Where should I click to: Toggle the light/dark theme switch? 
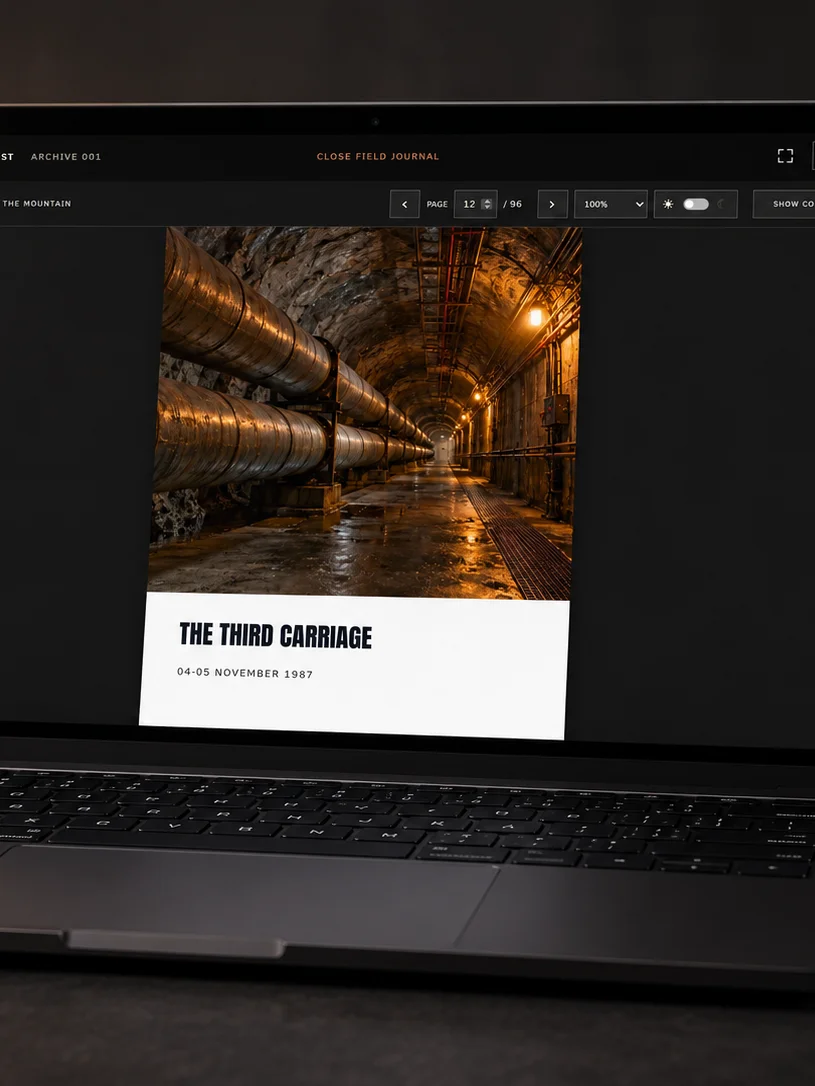[x=696, y=204]
